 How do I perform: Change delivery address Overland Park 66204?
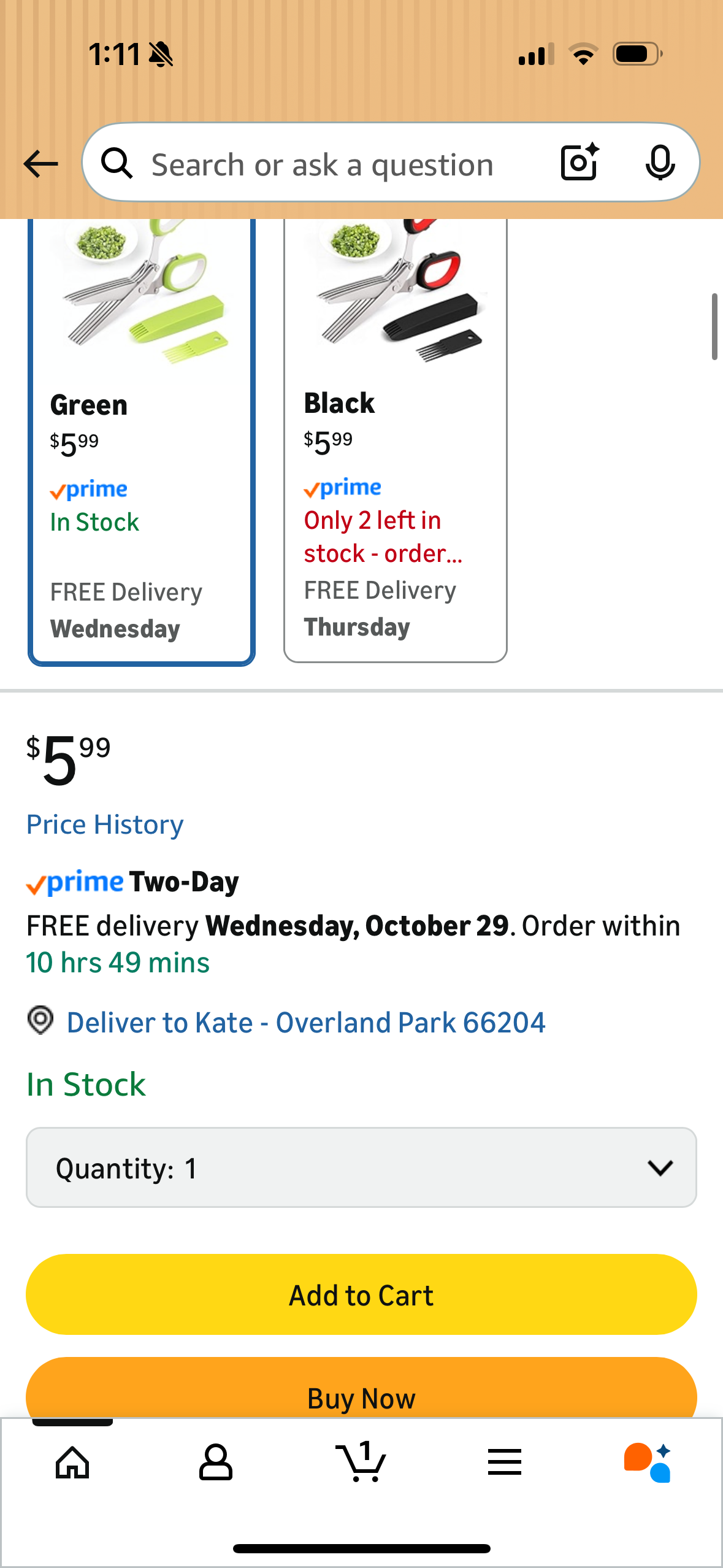click(x=305, y=1023)
